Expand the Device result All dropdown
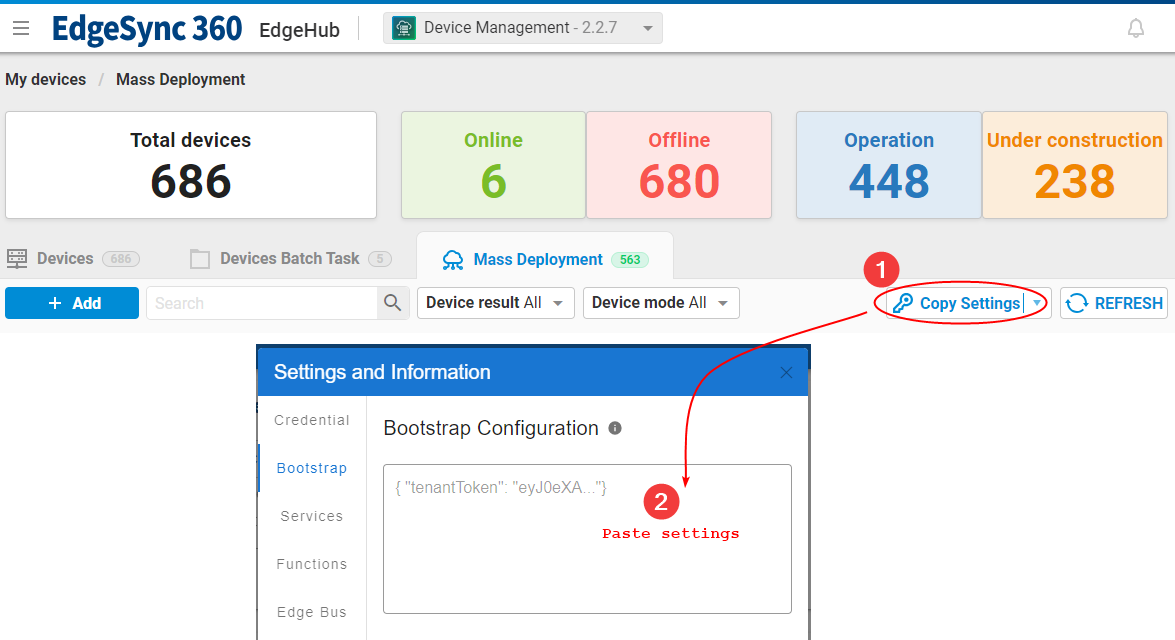This screenshot has width=1175, height=640. [x=558, y=302]
